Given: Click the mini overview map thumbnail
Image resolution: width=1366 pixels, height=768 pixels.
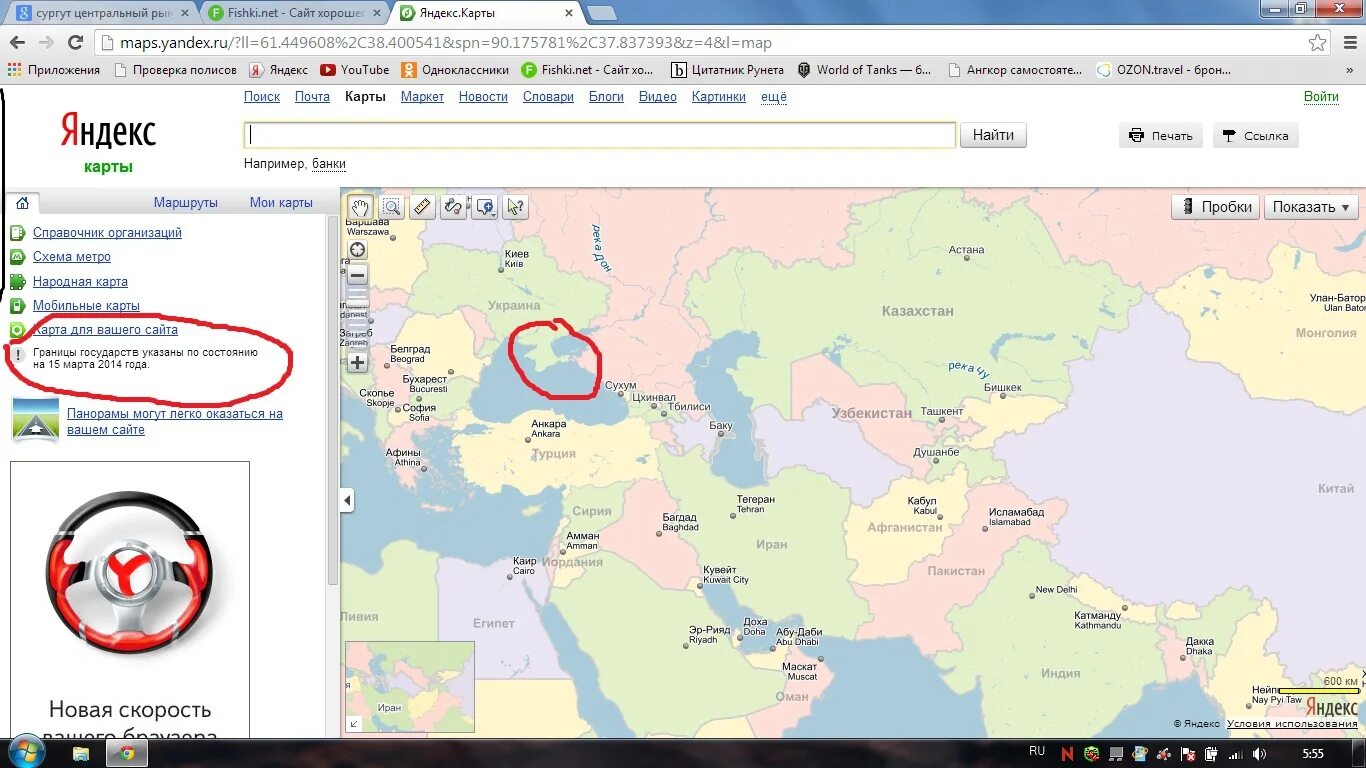Looking at the screenshot, I should click(x=410, y=687).
